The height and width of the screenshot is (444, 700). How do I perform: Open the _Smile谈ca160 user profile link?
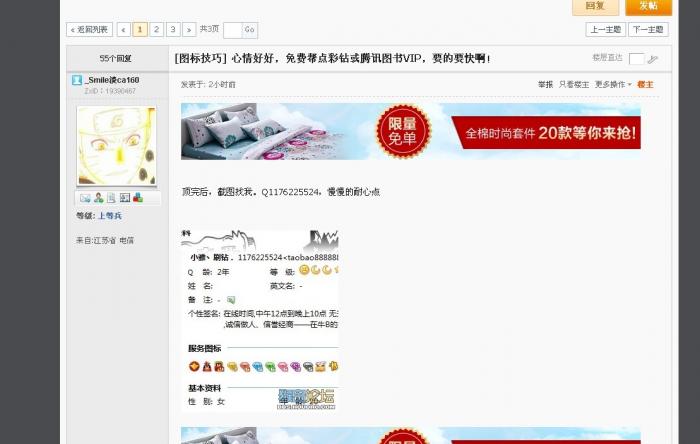(x=113, y=80)
